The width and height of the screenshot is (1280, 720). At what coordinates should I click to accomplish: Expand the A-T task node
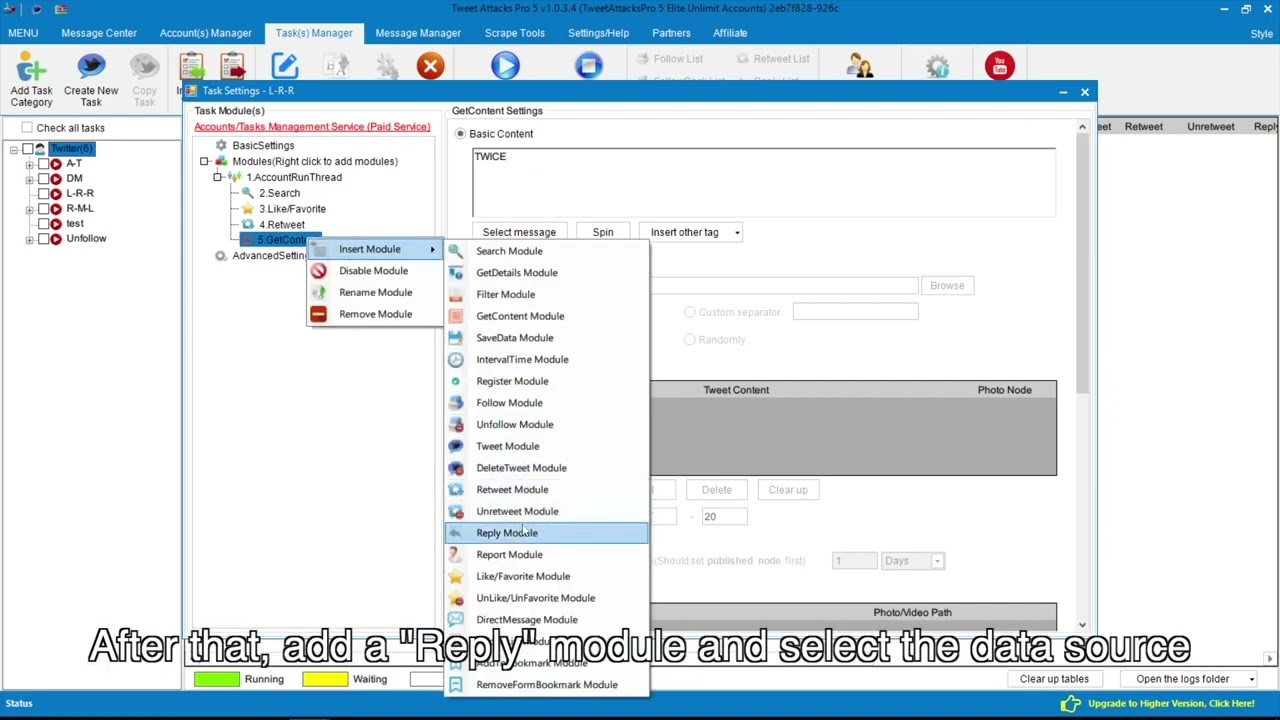click(x=29, y=164)
